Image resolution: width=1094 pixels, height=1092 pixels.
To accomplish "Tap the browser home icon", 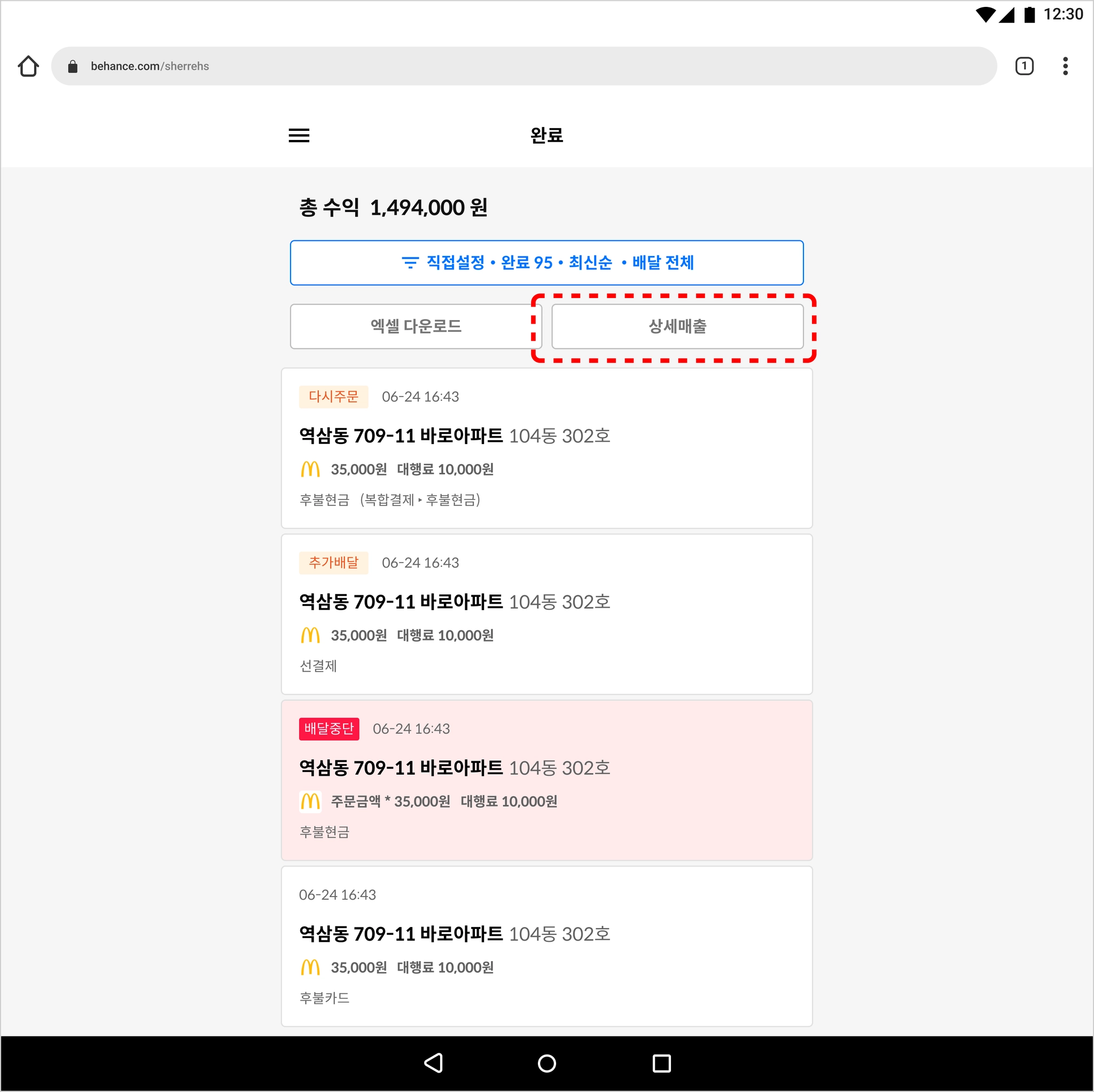I will click(x=28, y=66).
